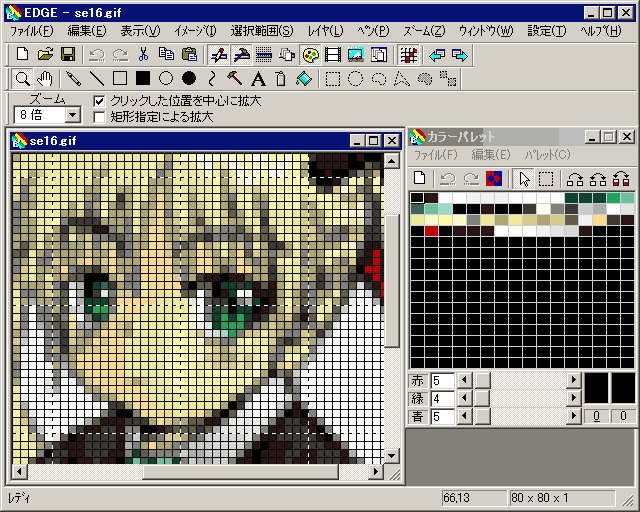The image size is (640, 512).
Task: Select the filled Ellipse tool
Action: coord(189,78)
